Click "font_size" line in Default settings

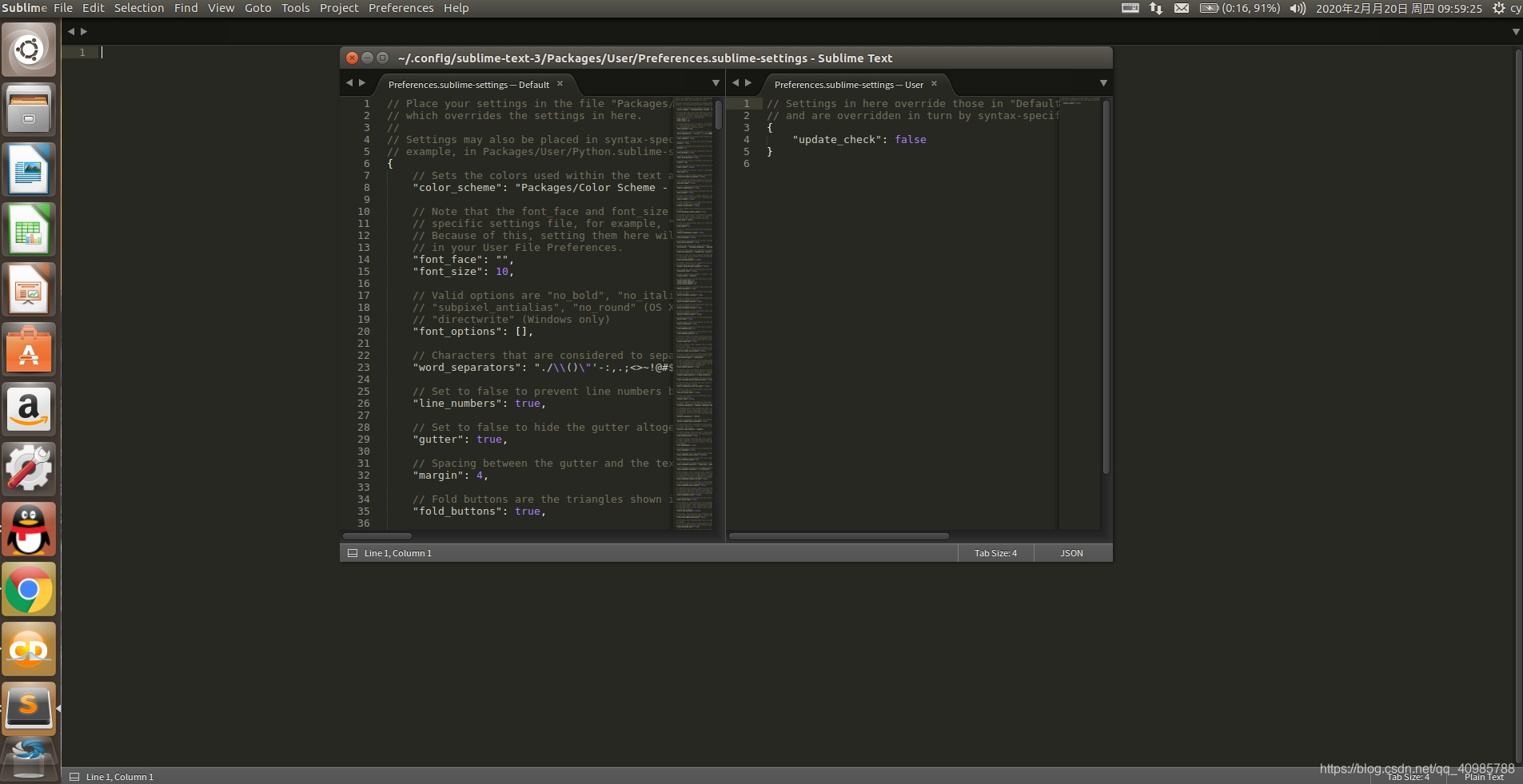click(464, 272)
